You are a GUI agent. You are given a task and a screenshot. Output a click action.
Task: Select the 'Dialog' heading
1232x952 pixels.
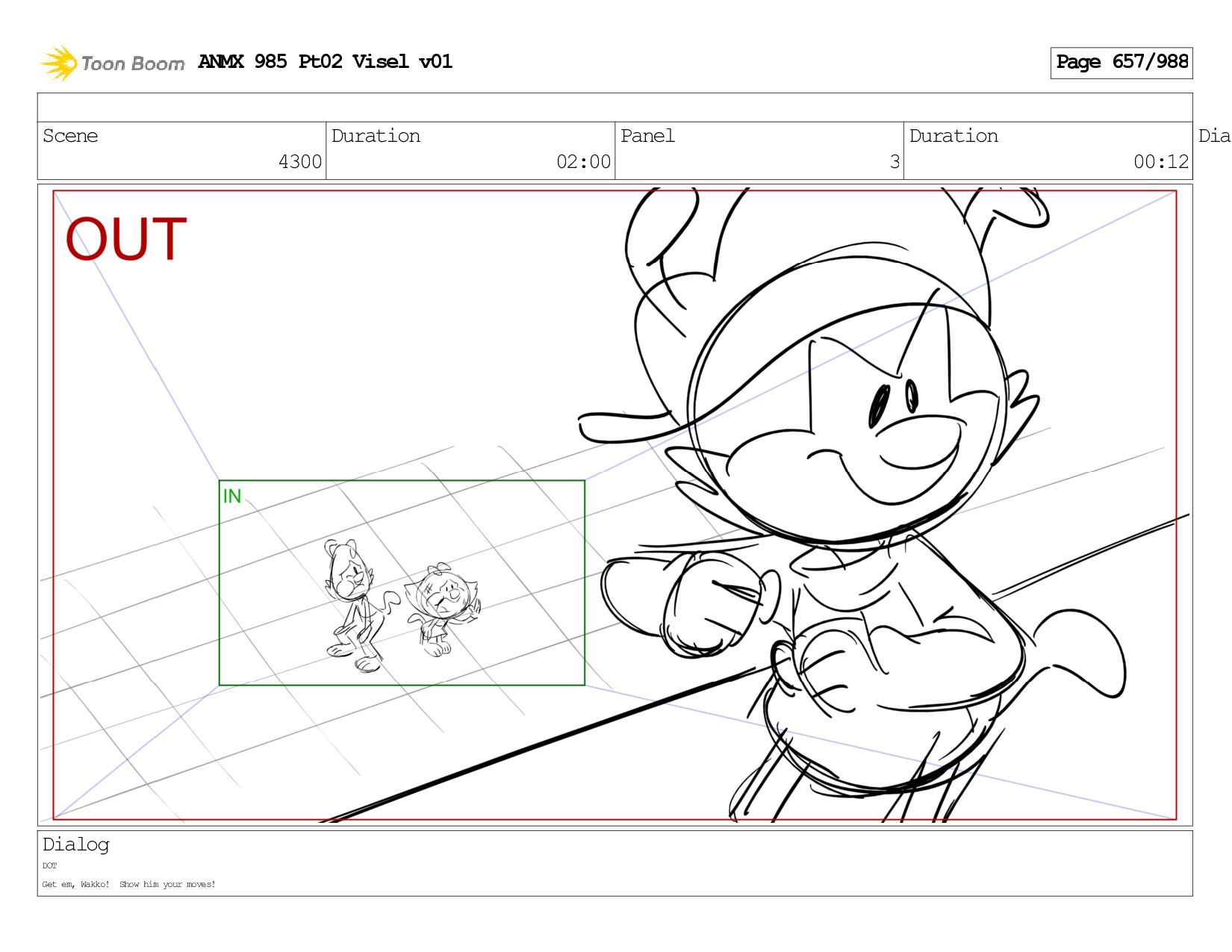tap(76, 844)
